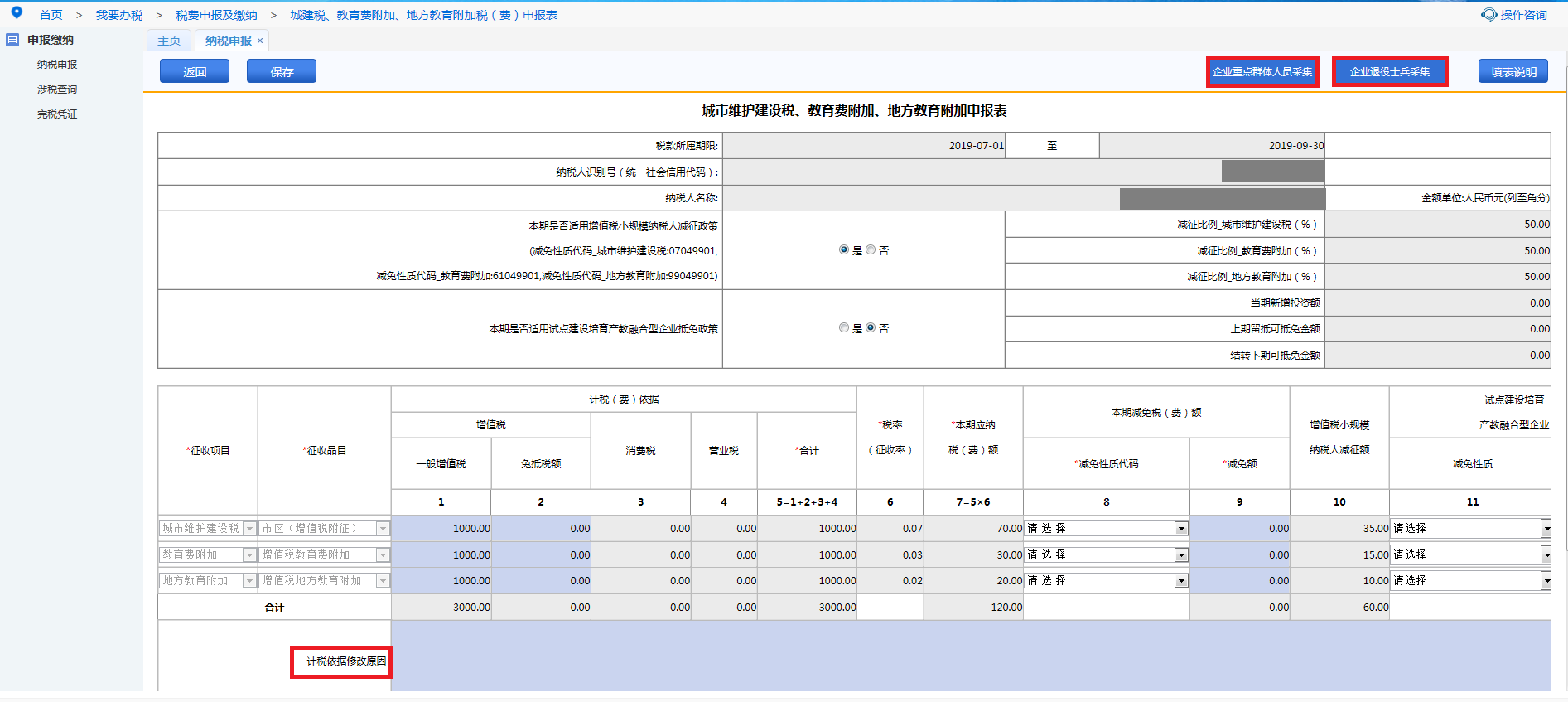
Task: Open 减免性质代码 dropdown in 教育费附加 row
Action: (x=1107, y=554)
